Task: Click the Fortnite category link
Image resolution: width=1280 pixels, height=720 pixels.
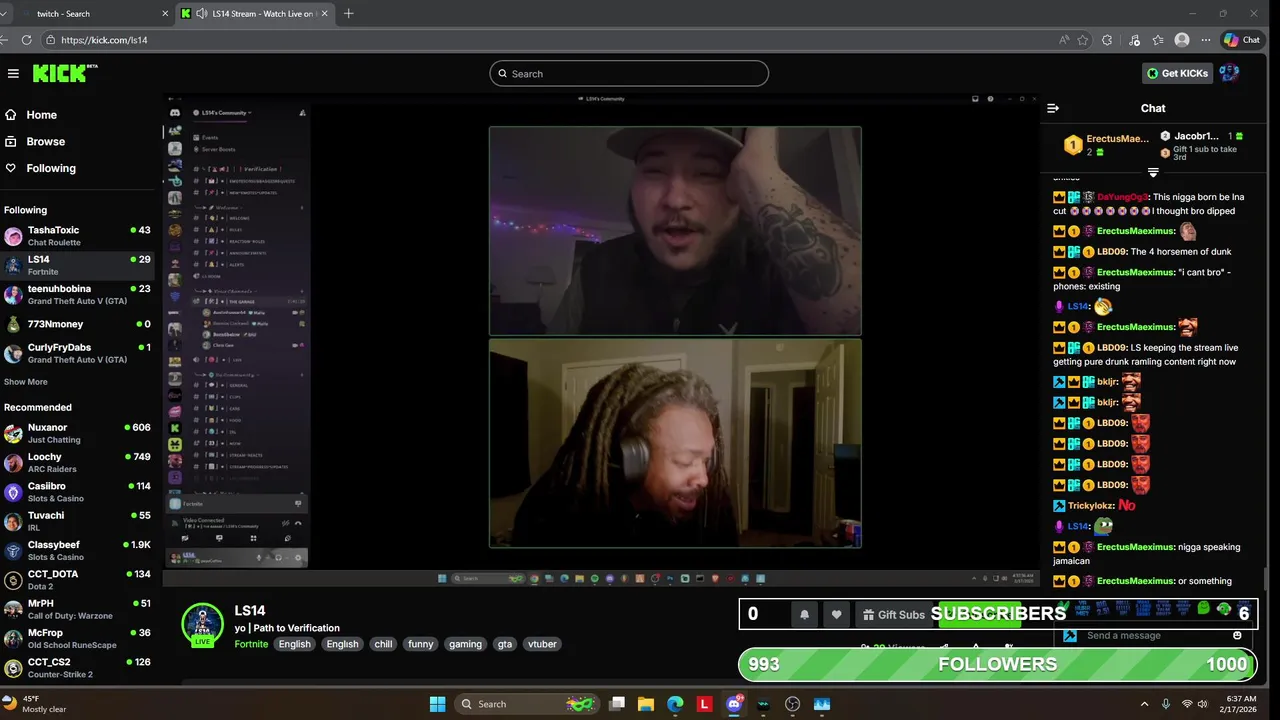Action: [251, 644]
